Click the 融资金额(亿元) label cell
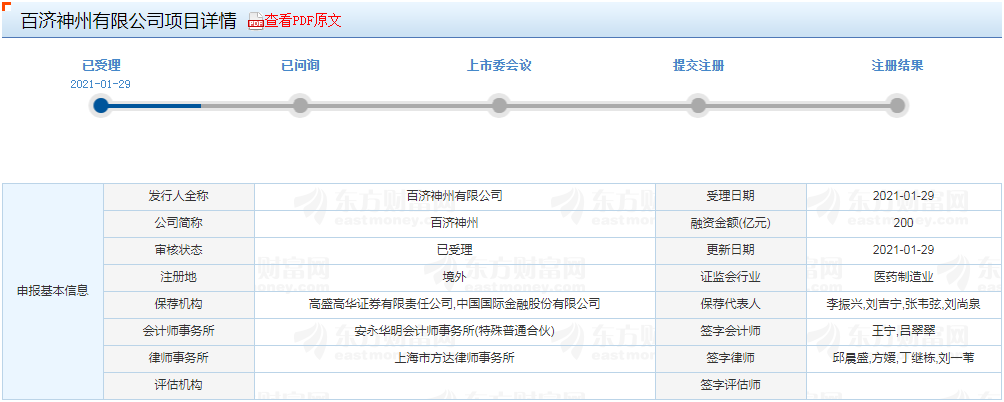 click(731, 223)
